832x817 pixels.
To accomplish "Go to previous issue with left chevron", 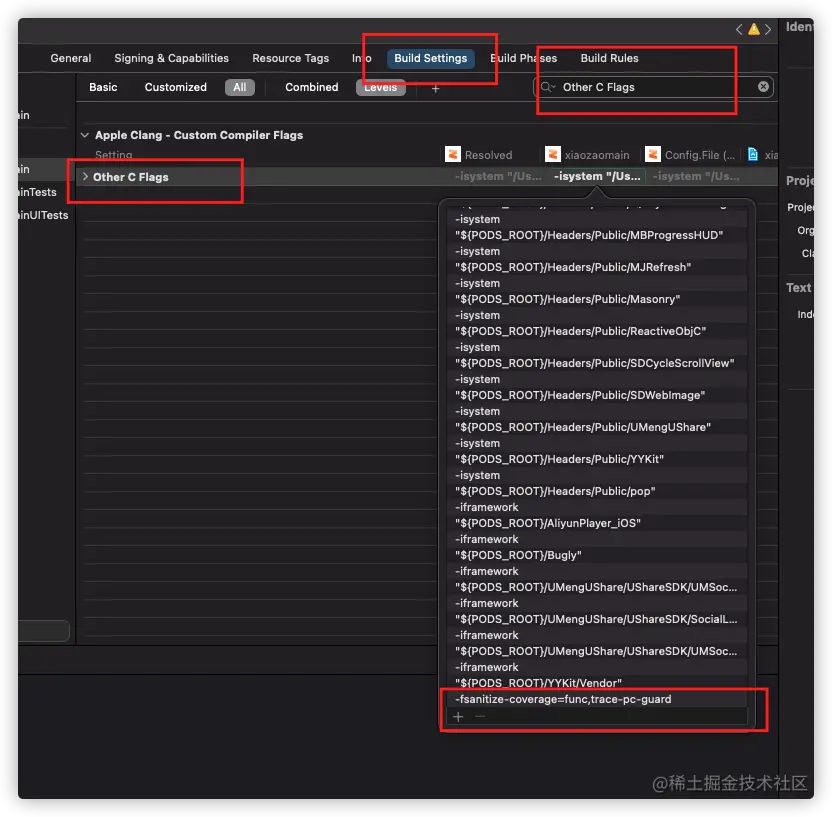I will pos(739,30).
